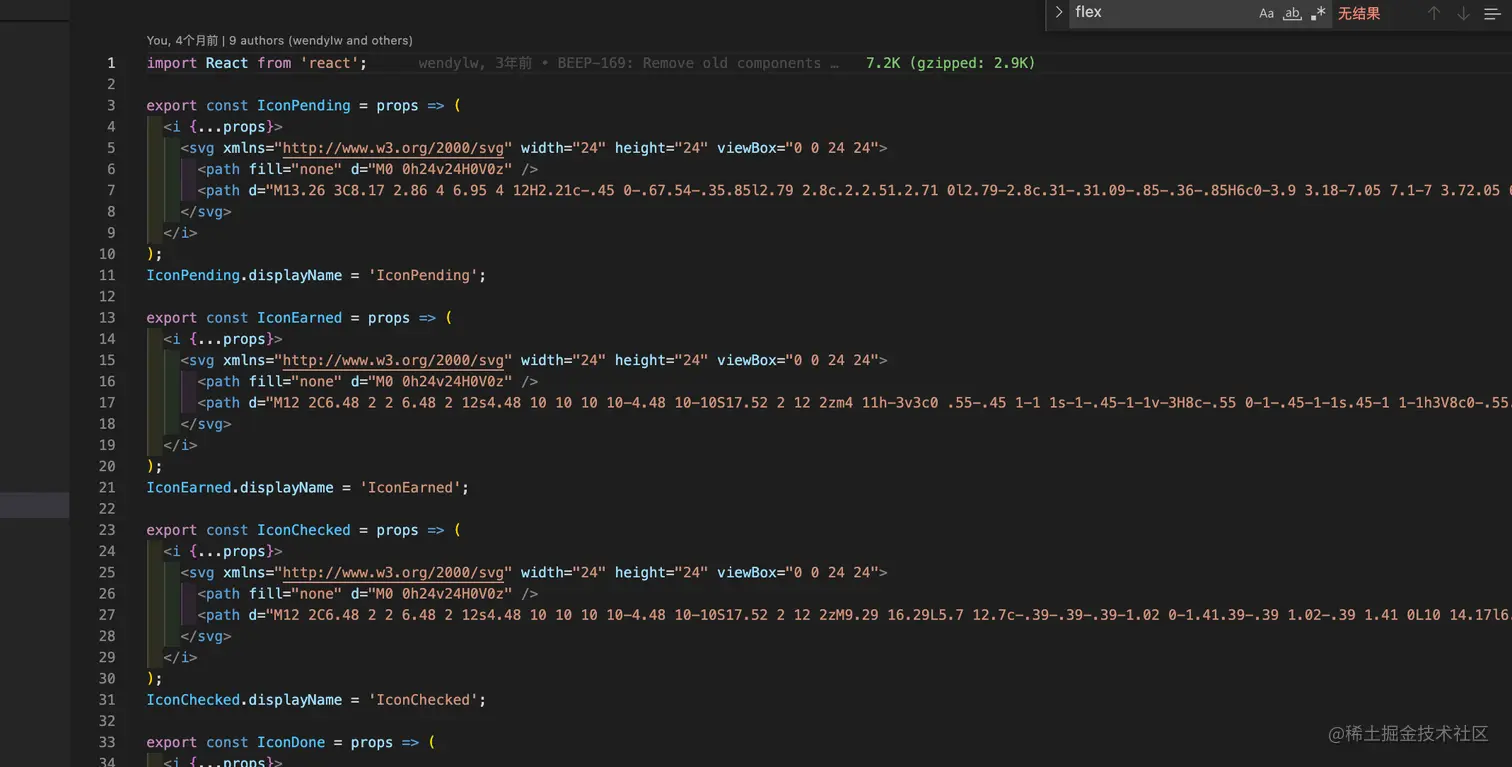The image size is (1512, 767).
Task: Go to previous match with up arrow
Action: point(1434,13)
